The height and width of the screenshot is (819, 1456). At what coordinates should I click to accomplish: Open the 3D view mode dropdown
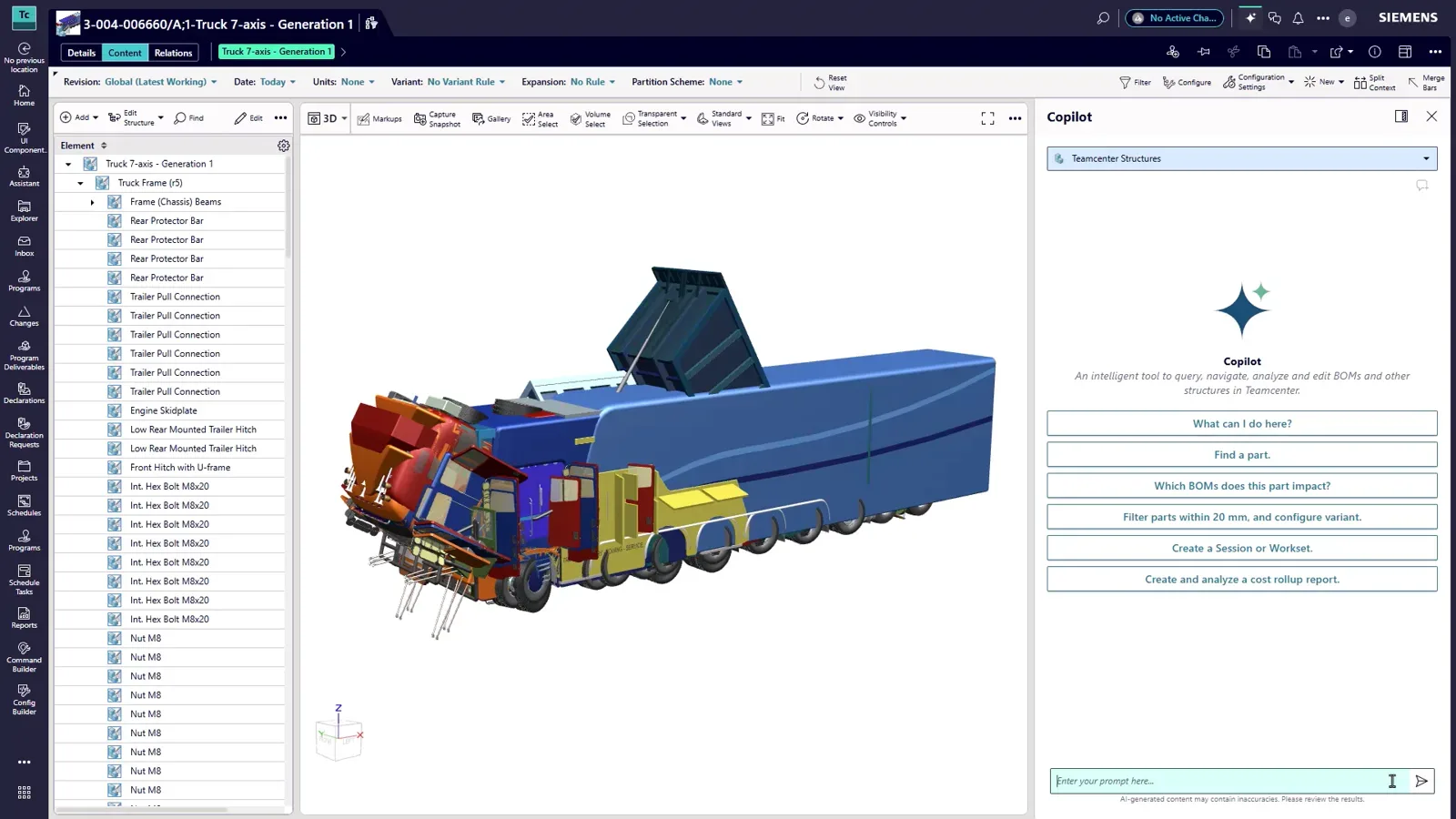point(328,118)
